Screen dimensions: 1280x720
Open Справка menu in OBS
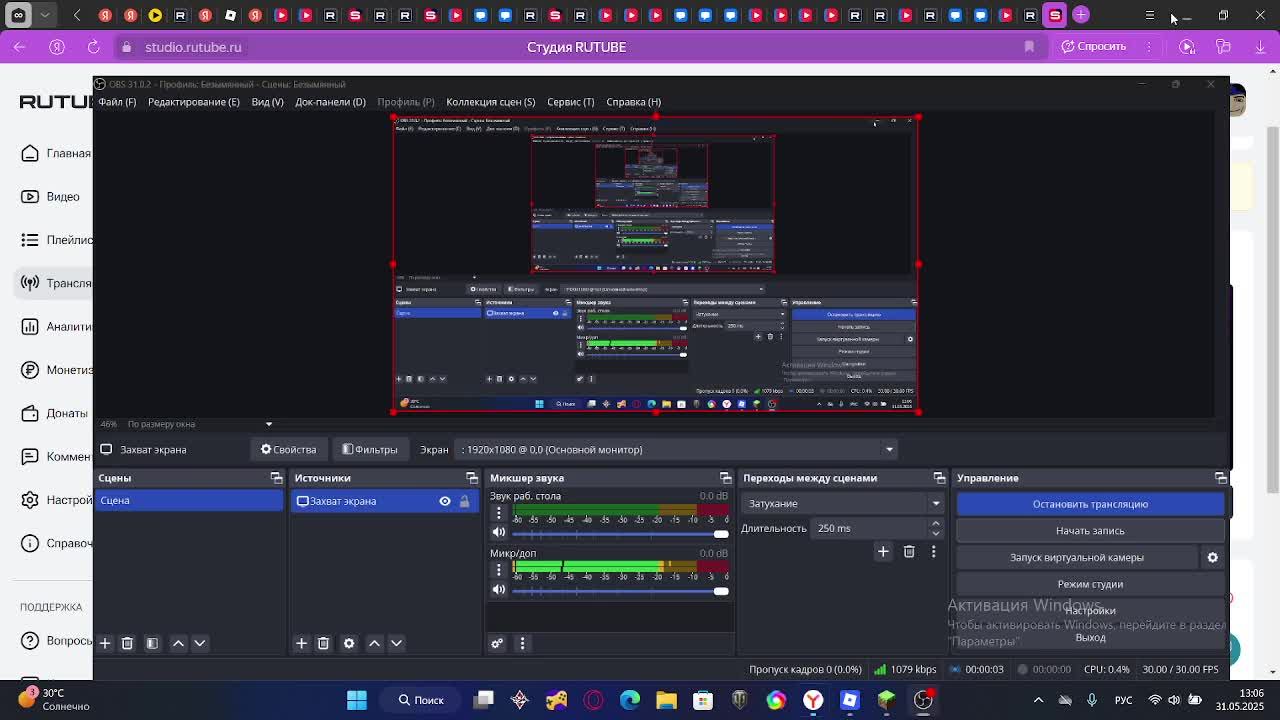pos(633,102)
